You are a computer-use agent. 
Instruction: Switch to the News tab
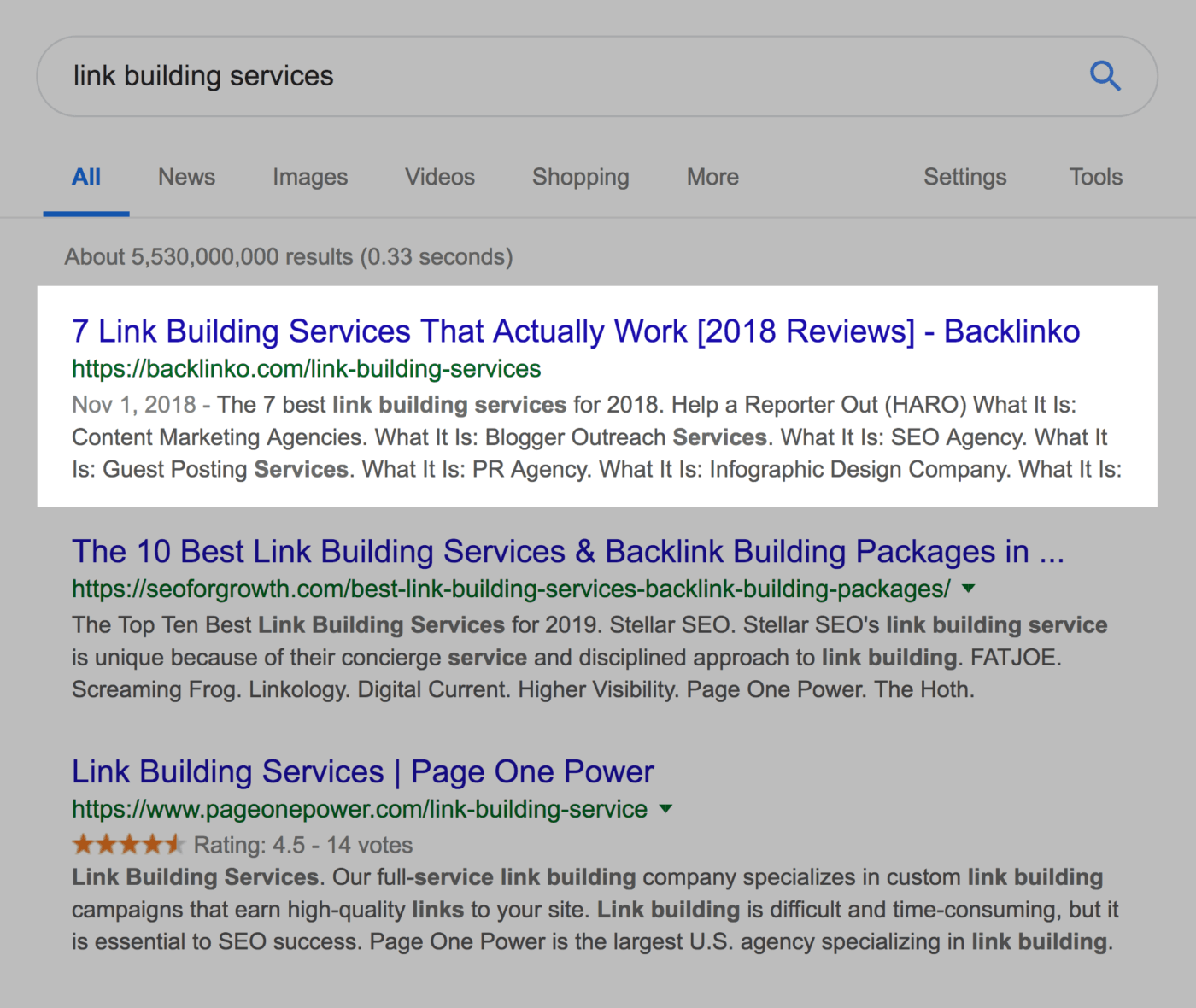tap(186, 177)
